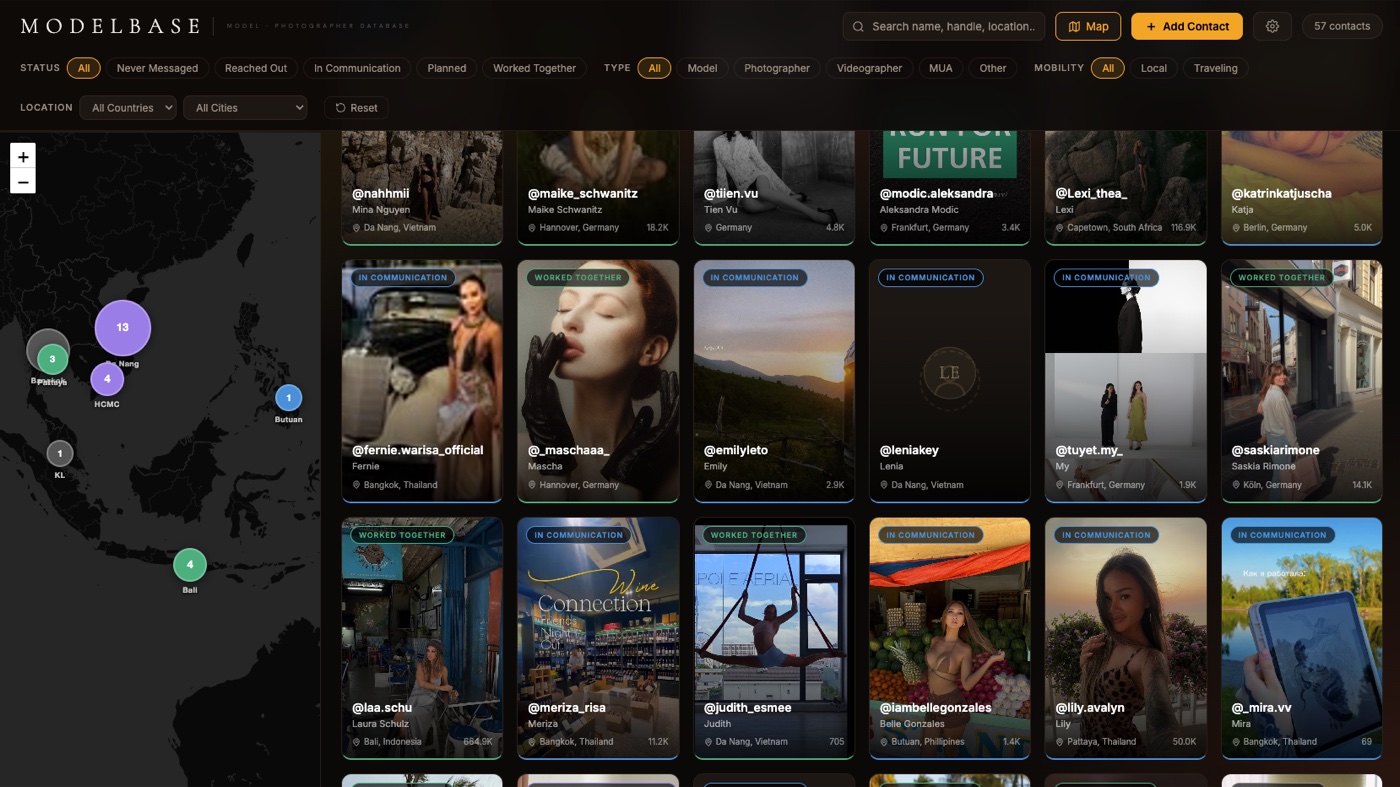Select the Butuan map marker
Viewport: 1400px width, 787px height.
click(288, 398)
